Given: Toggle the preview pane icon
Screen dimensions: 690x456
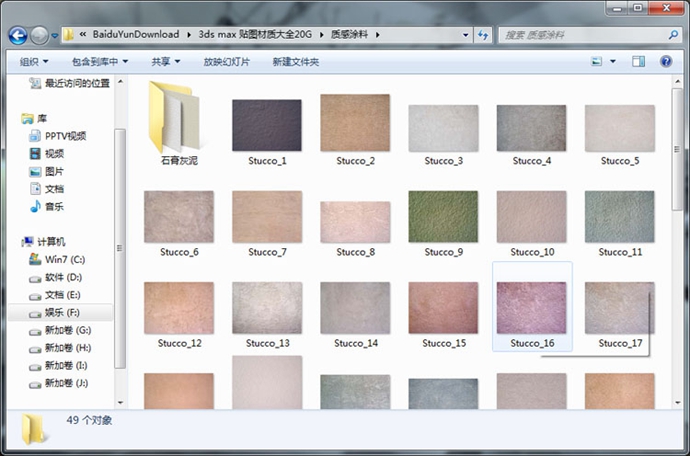Looking at the screenshot, I should [x=639, y=61].
